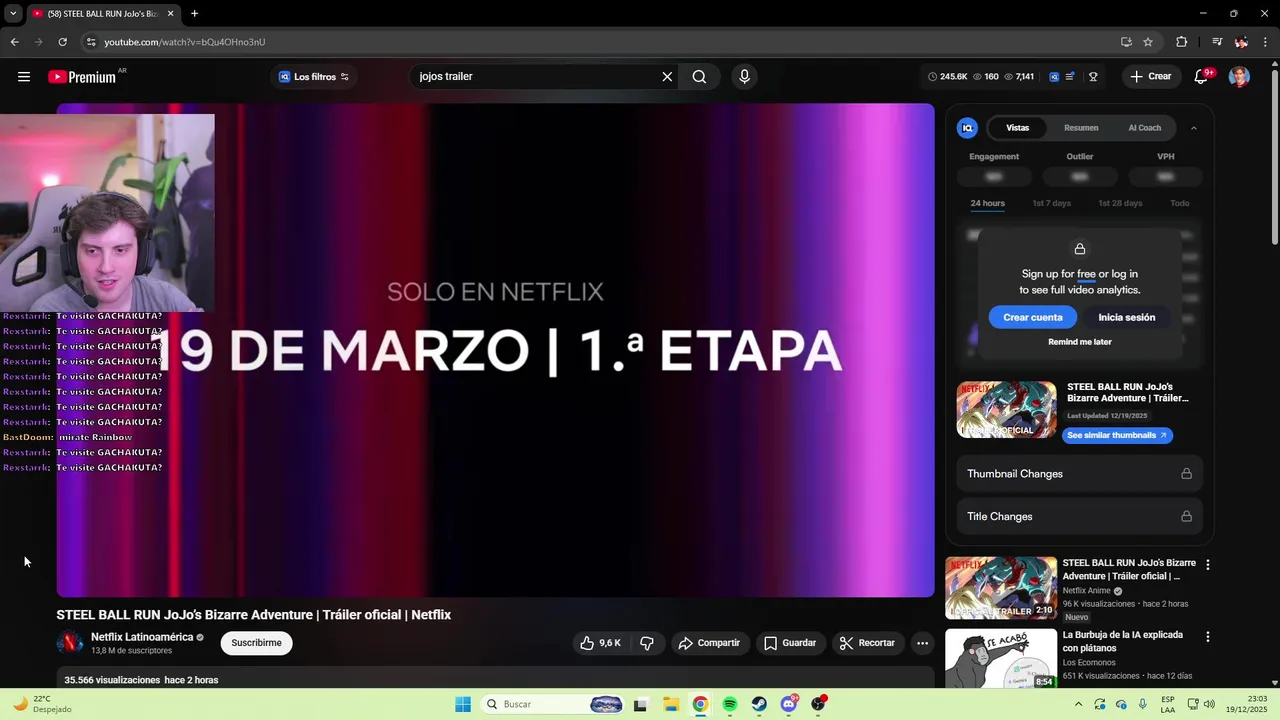Click the page vertical scrollbar

[1274, 155]
